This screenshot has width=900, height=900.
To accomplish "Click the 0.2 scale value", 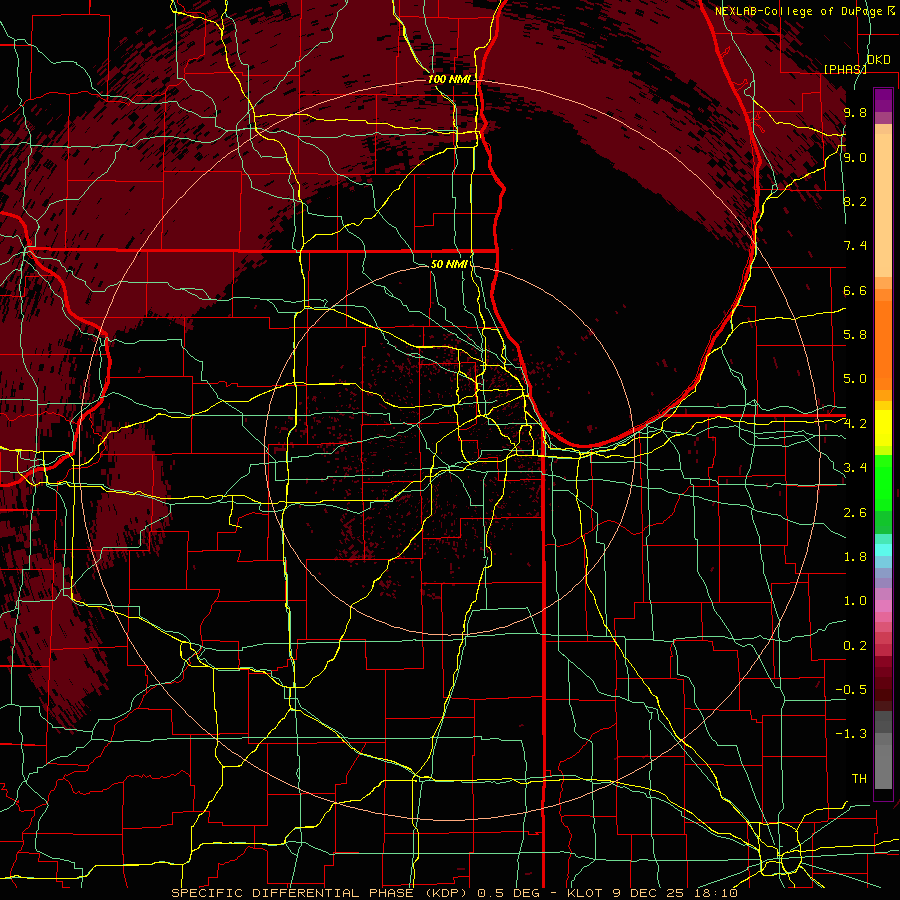I will tap(855, 646).
